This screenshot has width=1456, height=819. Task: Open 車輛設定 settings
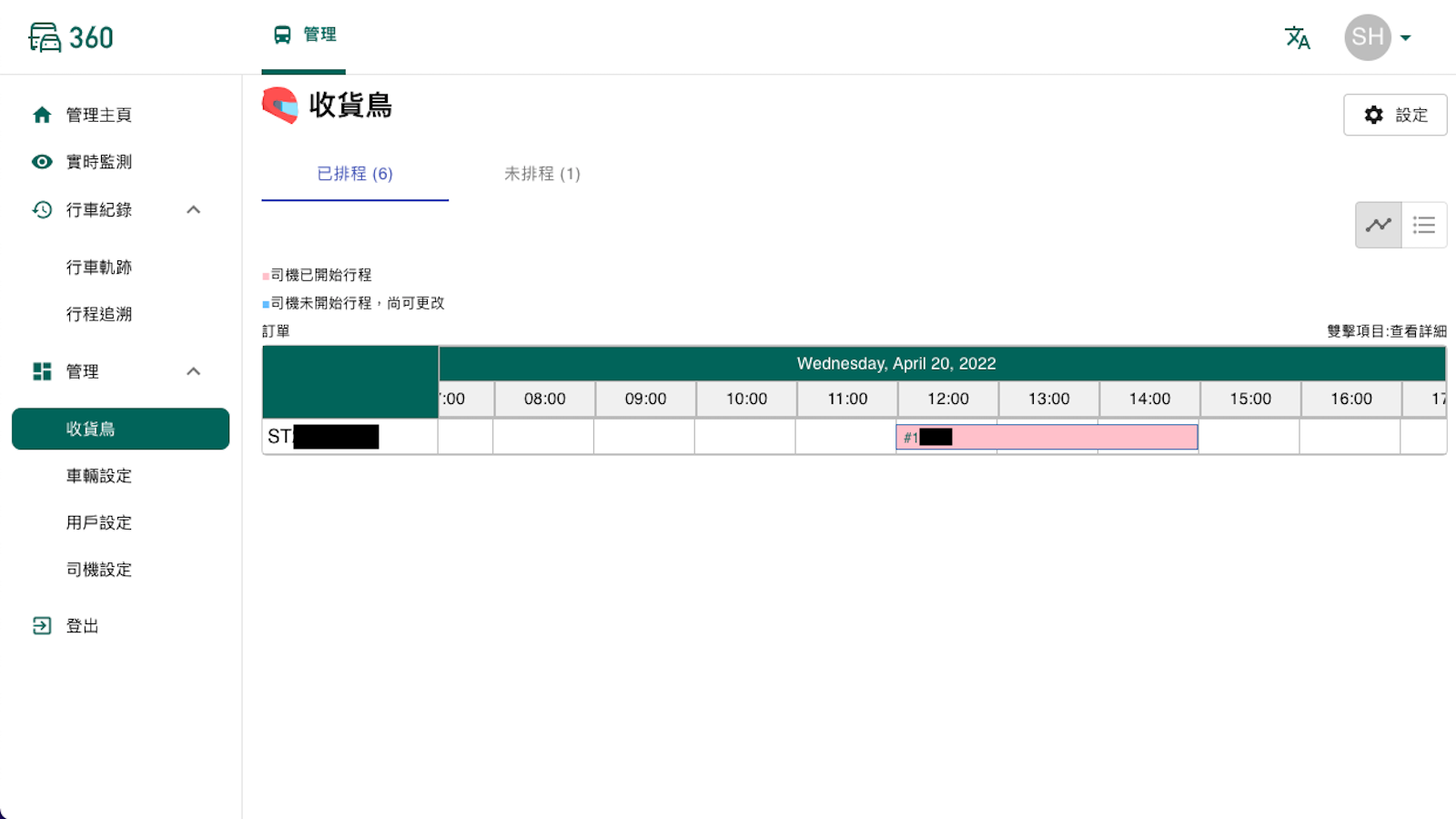click(99, 476)
